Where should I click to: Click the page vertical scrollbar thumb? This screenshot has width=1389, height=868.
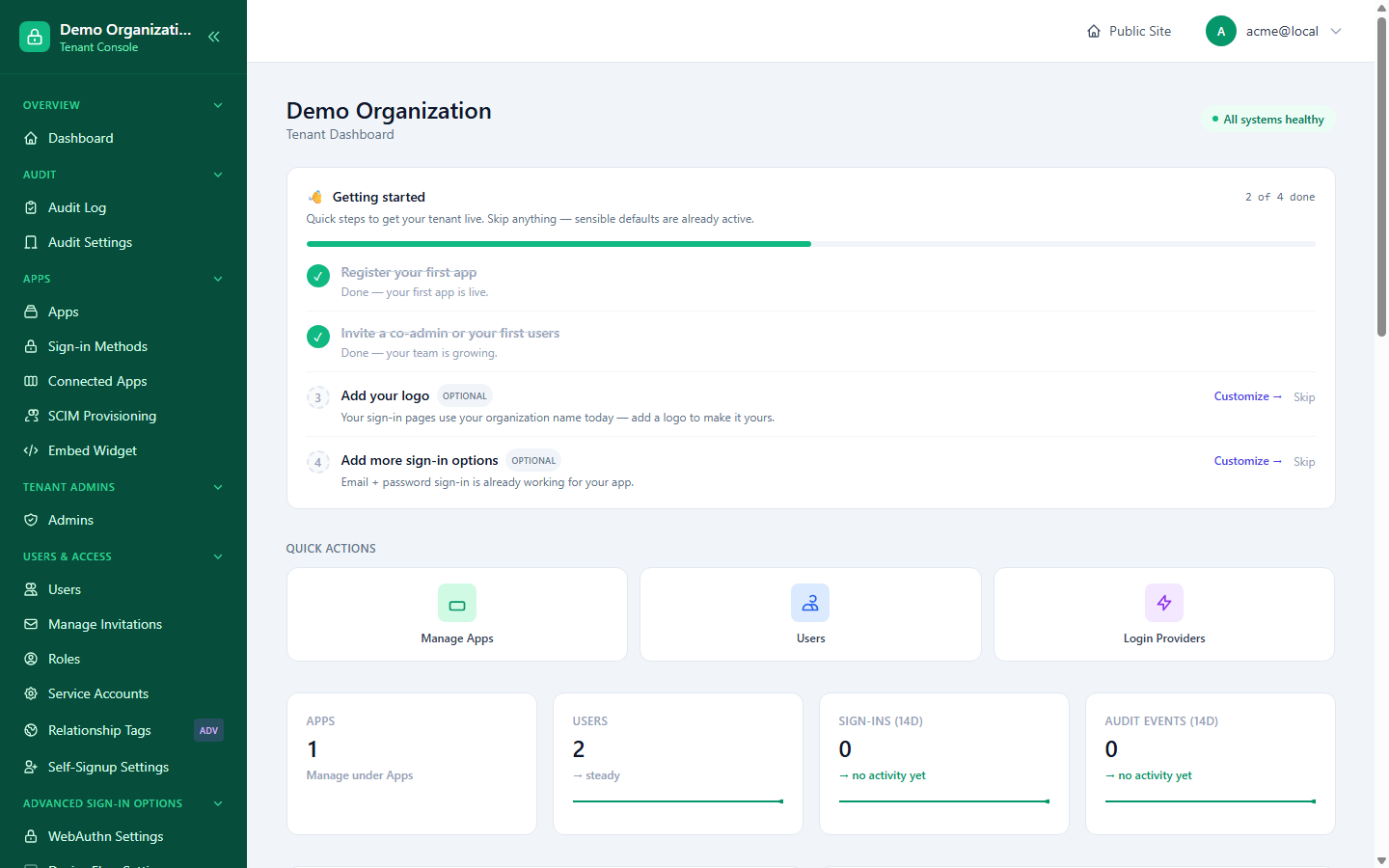1381,176
